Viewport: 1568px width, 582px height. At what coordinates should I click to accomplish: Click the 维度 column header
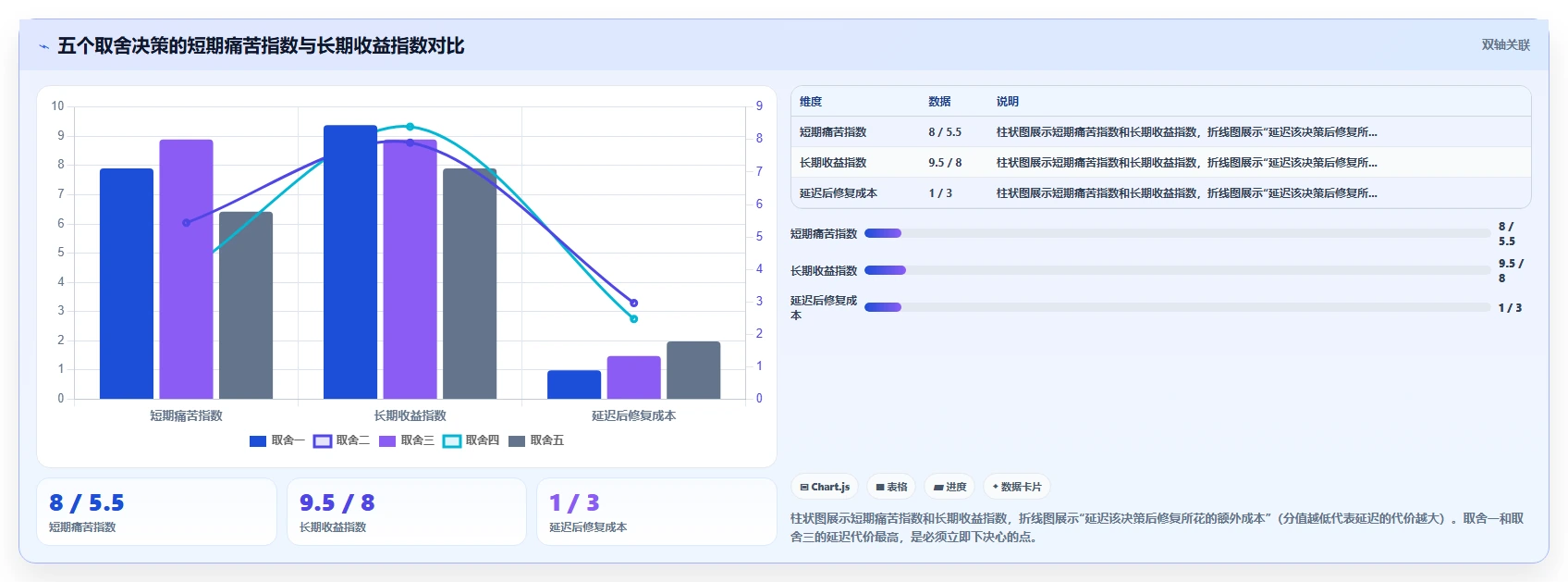click(x=811, y=102)
